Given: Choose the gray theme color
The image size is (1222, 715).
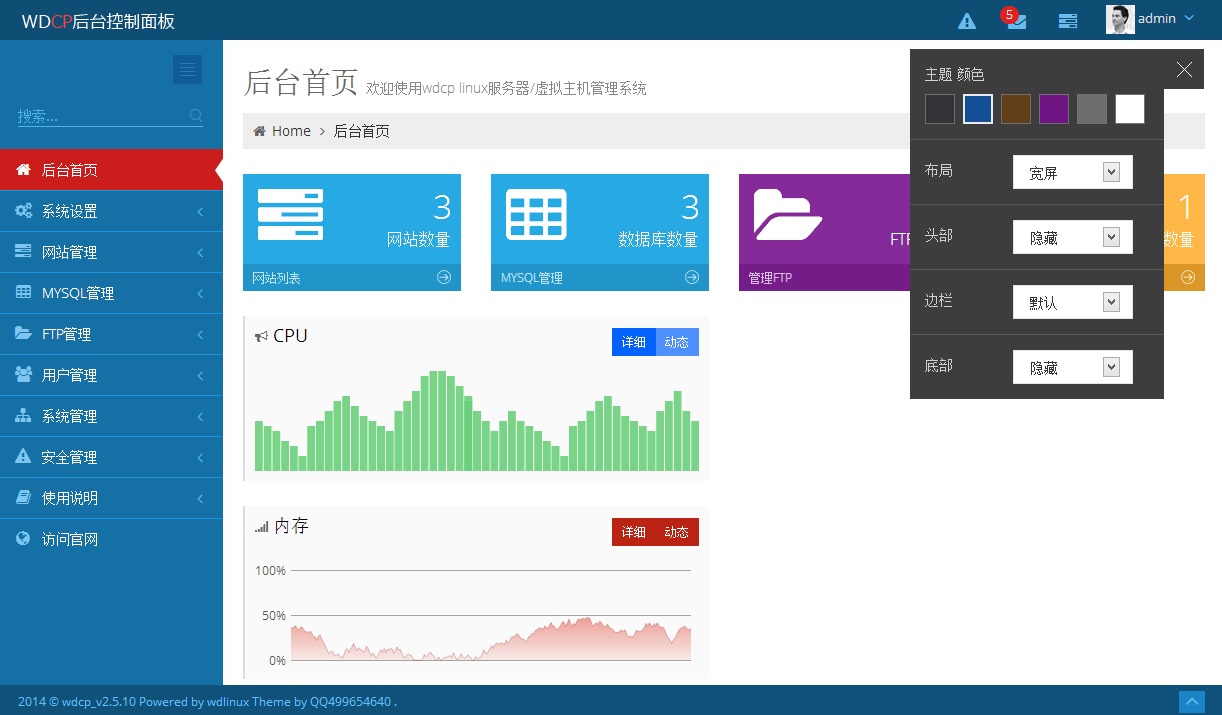Looking at the screenshot, I should (1092, 109).
